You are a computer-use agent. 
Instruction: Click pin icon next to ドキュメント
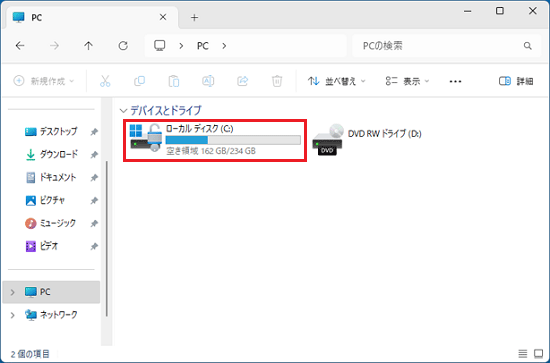tap(94, 178)
